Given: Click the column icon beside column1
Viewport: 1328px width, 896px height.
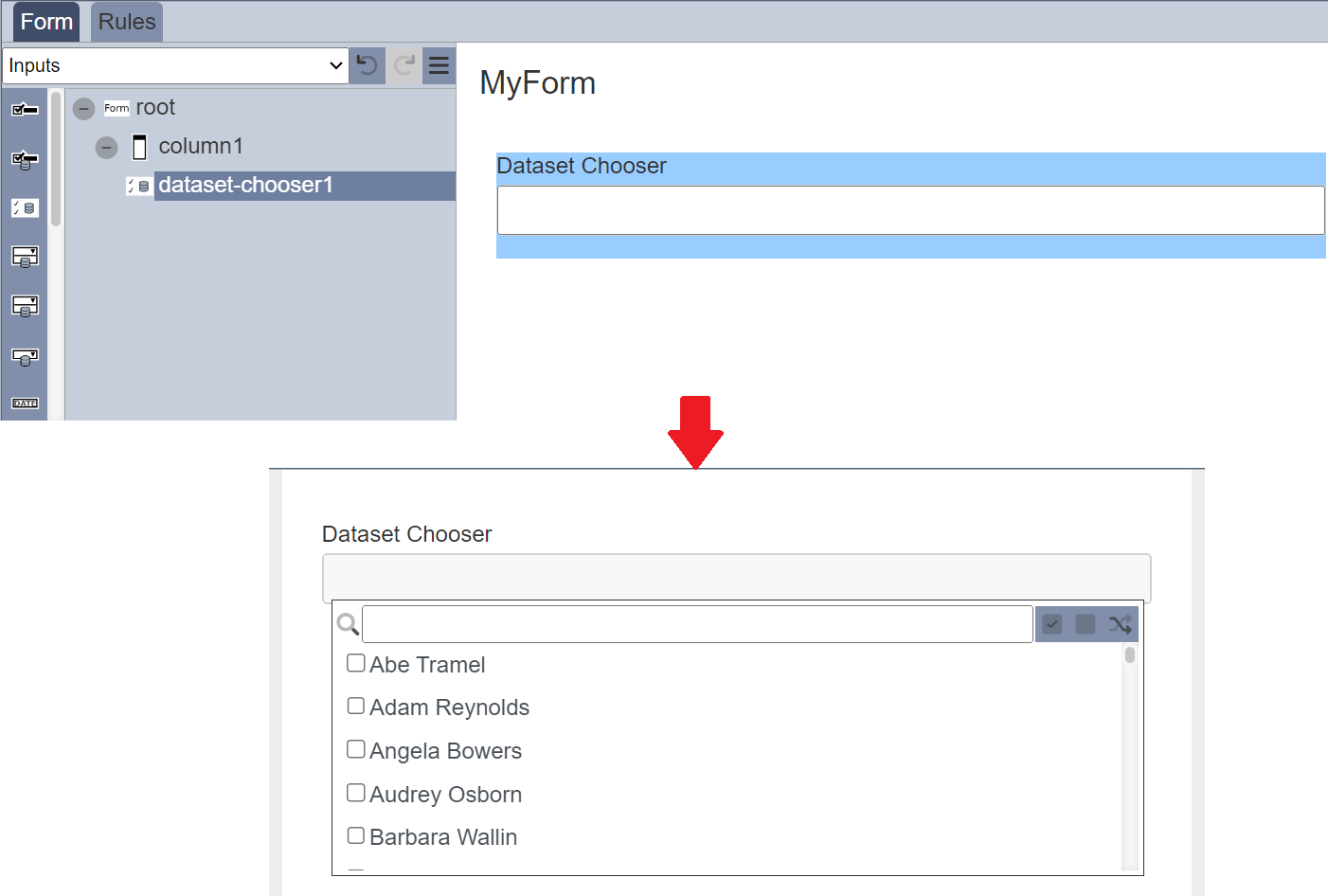Looking at the screenshot, I should 139,147.
